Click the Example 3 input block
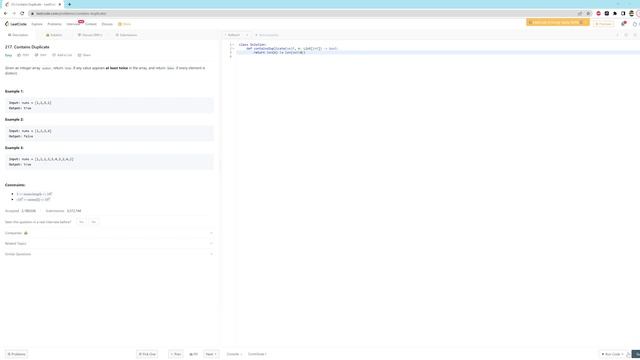Image resolution: width=640 pixels, height=360 pixels. click(109, 162)
